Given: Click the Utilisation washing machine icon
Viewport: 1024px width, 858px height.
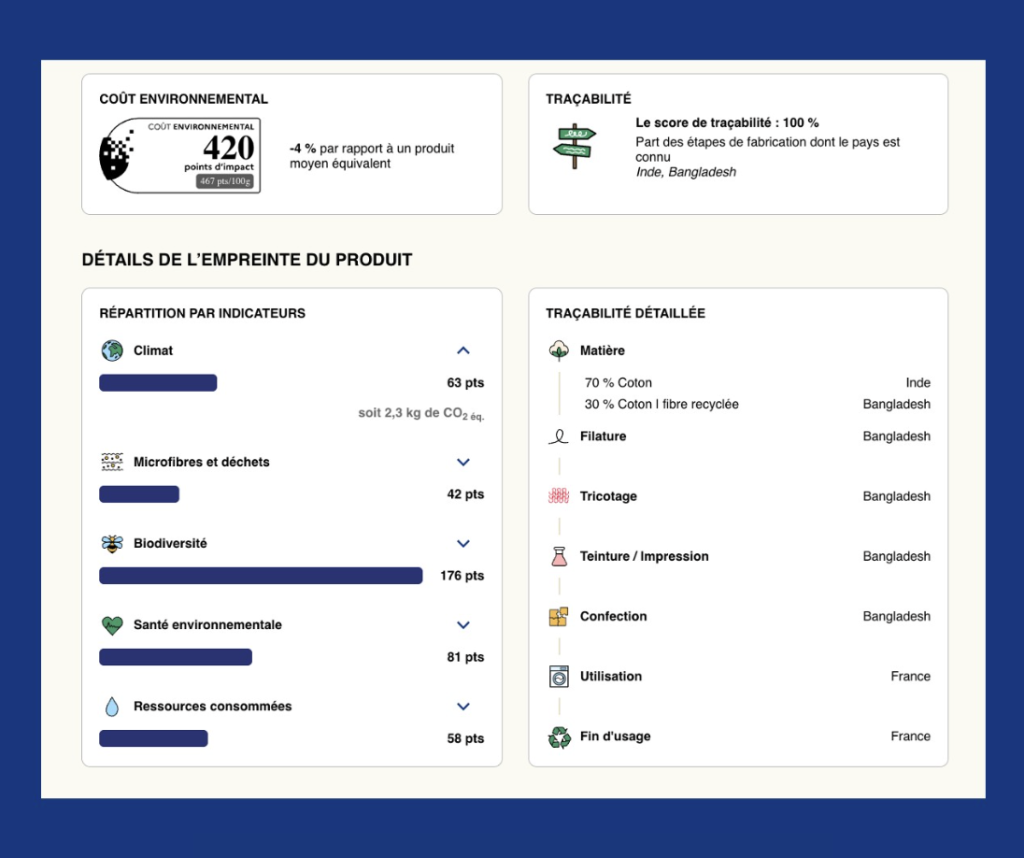Looking at the screenshot, I should [x=558, y=677].
